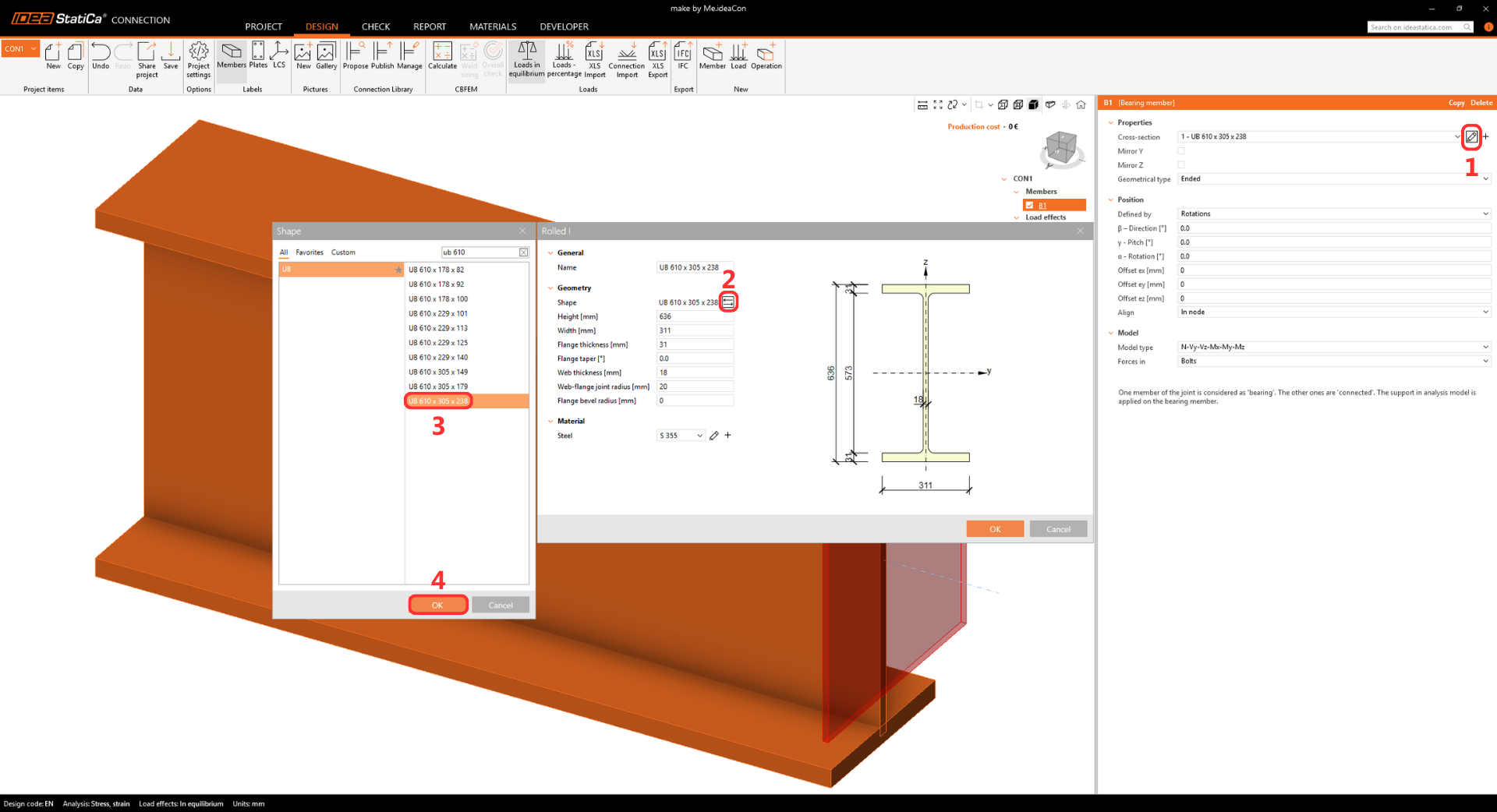Open the Geometrical type dropdown
The height and width of the screenshot is (812, 1497).
click(1333, 179)
